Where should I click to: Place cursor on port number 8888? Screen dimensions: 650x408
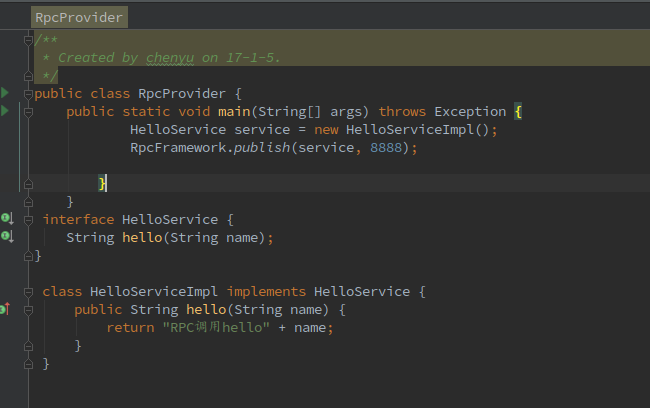391,147
